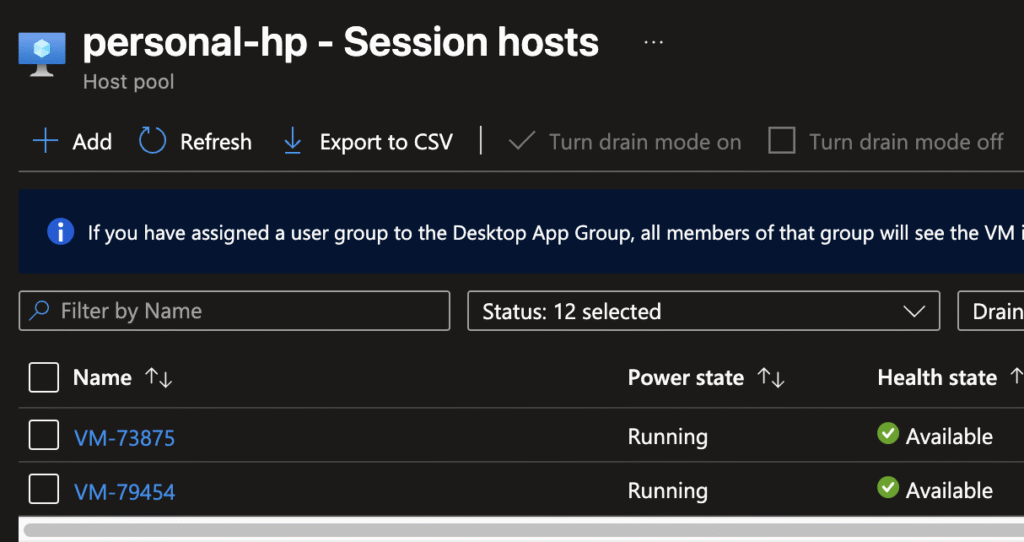Click the magnifier icon in name filter
The image size is (1024, 542).
39,310
